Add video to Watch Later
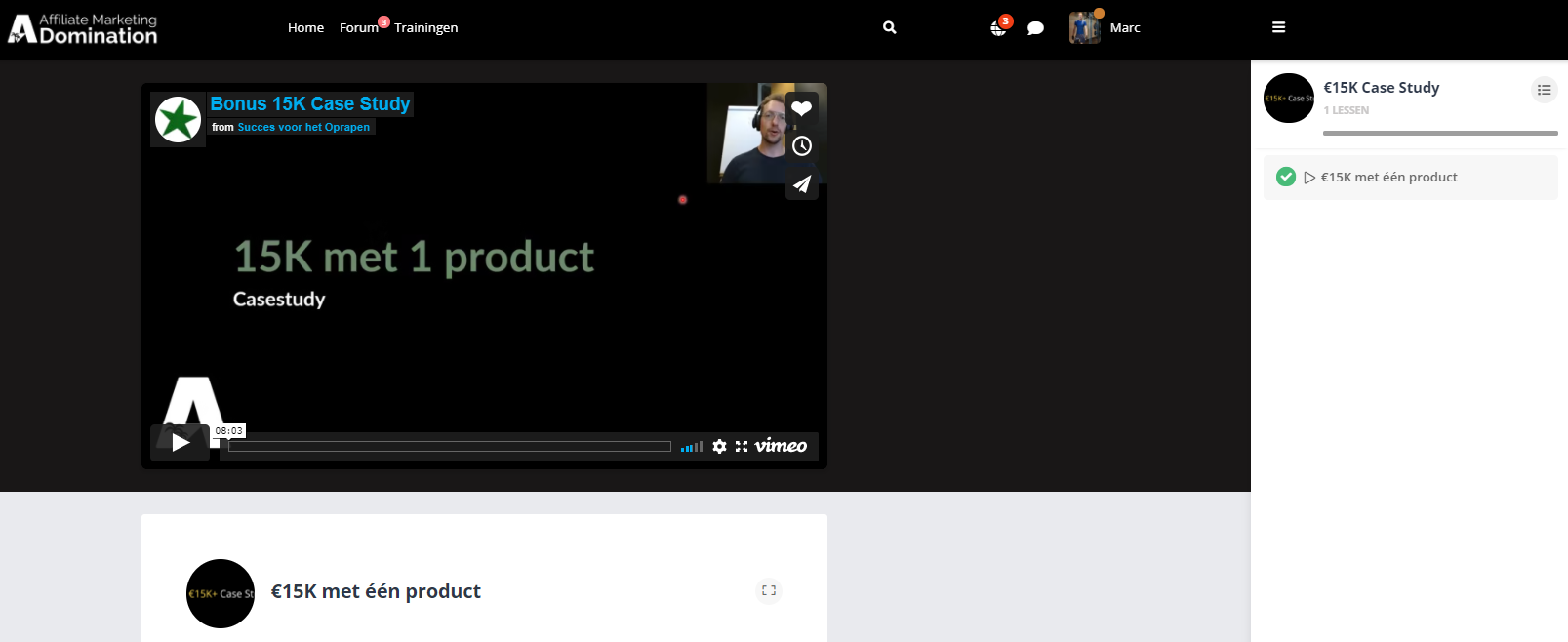This screenshot has height=642, width=1568. [801, 146]
